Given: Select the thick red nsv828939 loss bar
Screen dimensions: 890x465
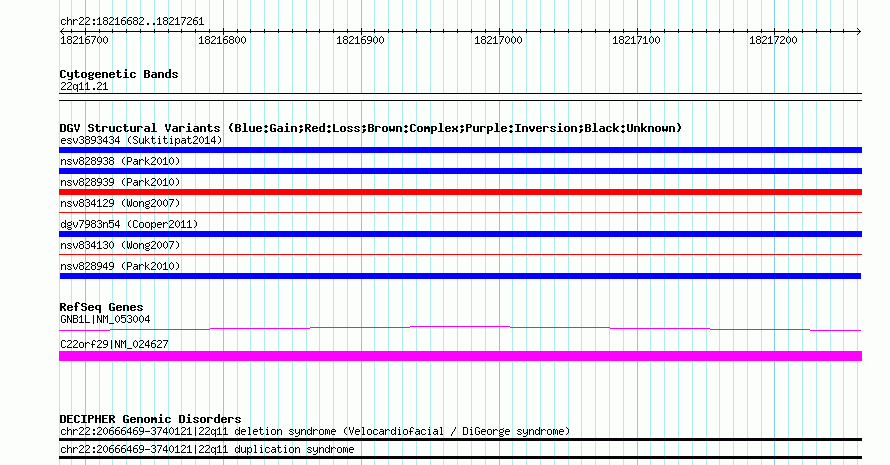Looking at the screenshot, I should coord(460,192).
